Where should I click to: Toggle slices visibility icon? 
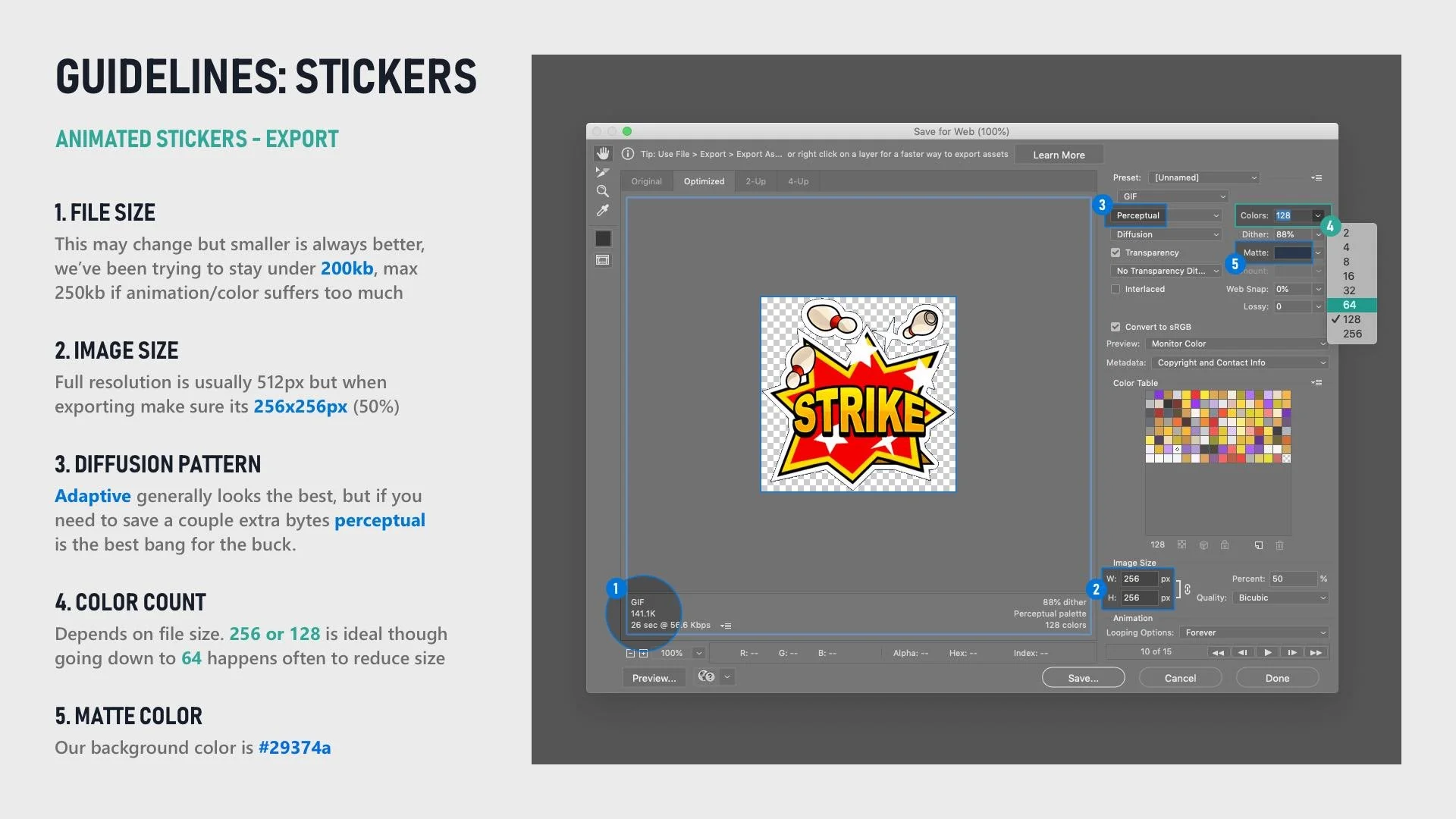603,260
